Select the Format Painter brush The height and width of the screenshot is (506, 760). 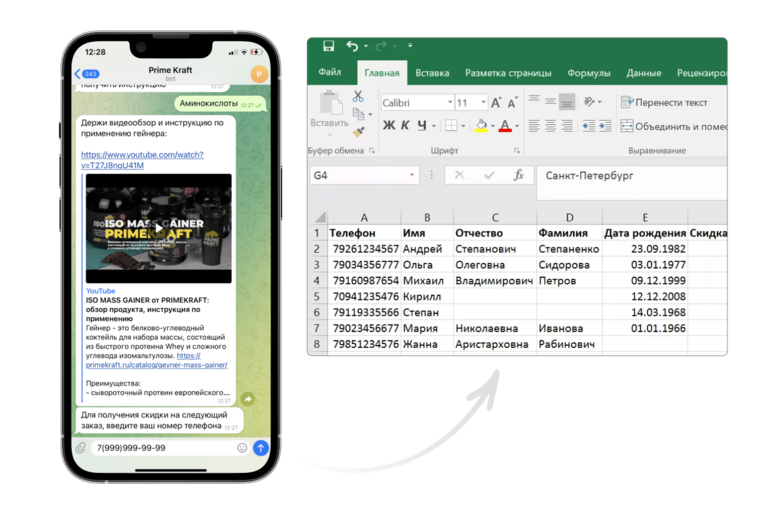[x=359, y=131]
